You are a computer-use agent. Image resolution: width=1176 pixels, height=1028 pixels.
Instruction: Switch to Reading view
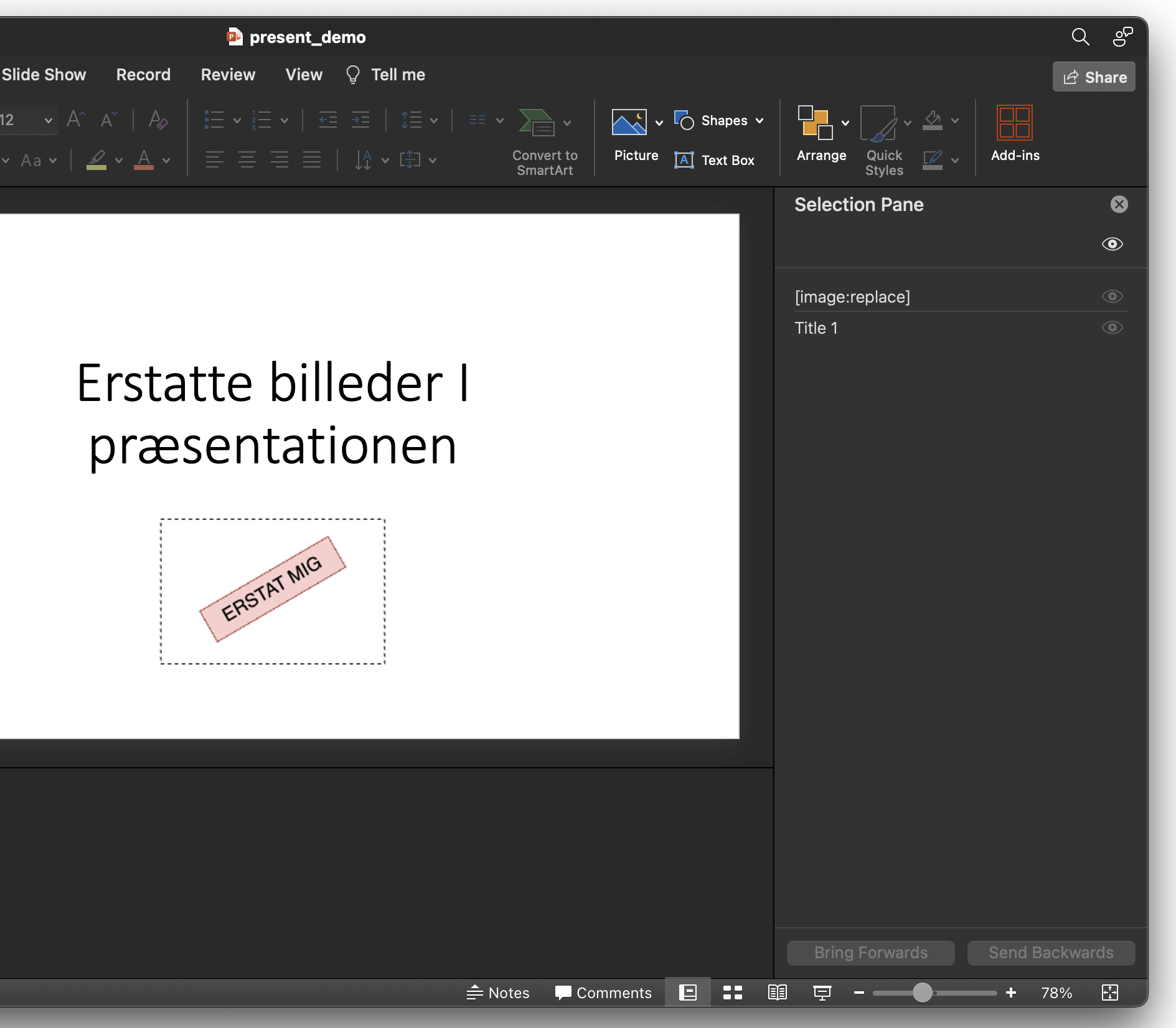coord(778,993)
